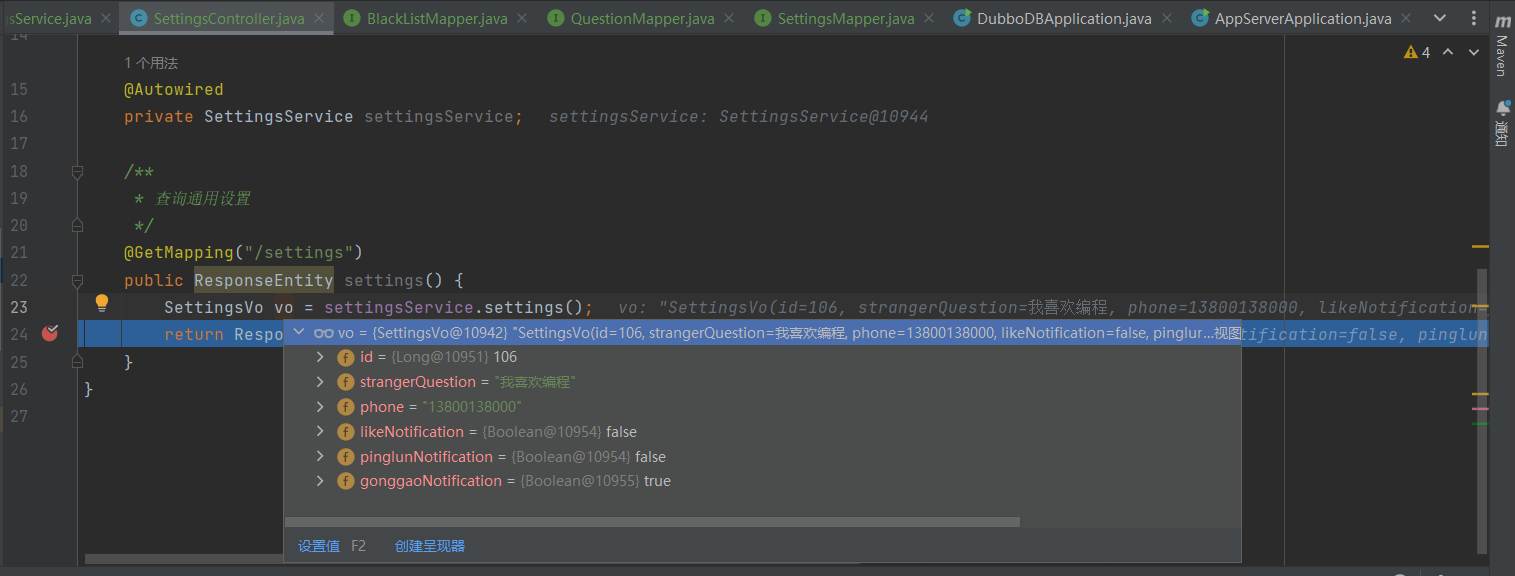The image size is (1515, 576).
Task: Click the @GetMapping("/settings") annotation
Action: click(x=243, y=252)
